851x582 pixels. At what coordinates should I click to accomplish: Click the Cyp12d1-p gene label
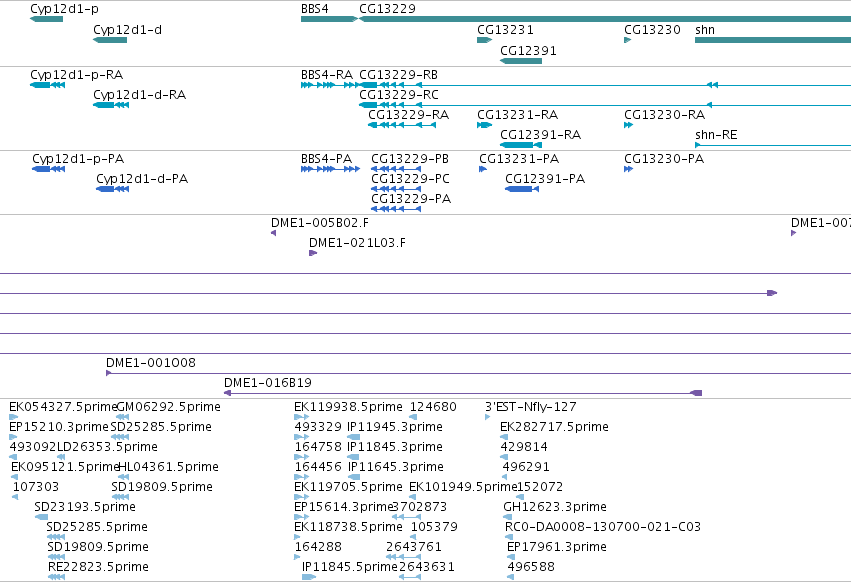(65, 9)
